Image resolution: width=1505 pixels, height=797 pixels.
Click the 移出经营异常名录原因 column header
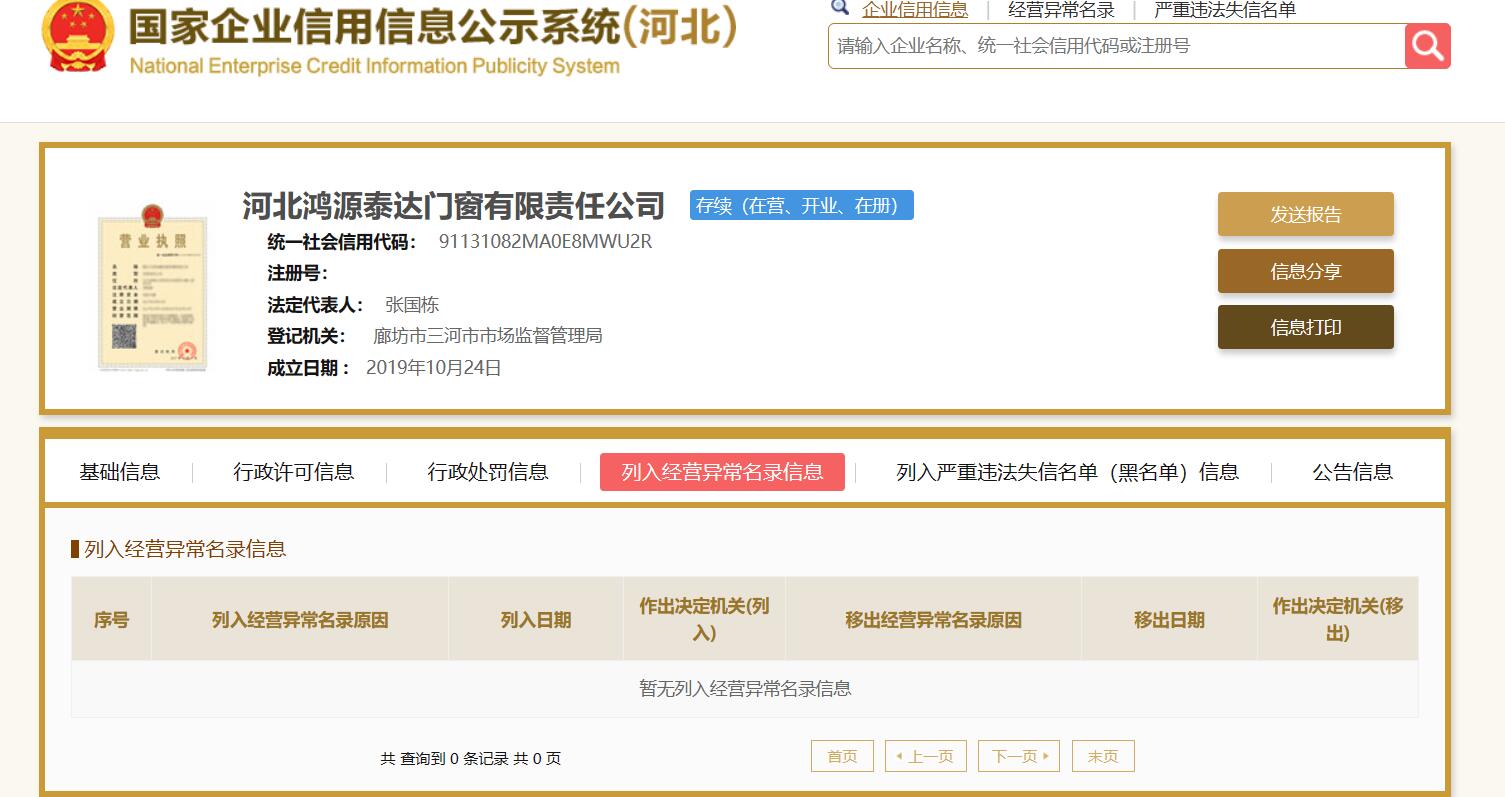933,620
